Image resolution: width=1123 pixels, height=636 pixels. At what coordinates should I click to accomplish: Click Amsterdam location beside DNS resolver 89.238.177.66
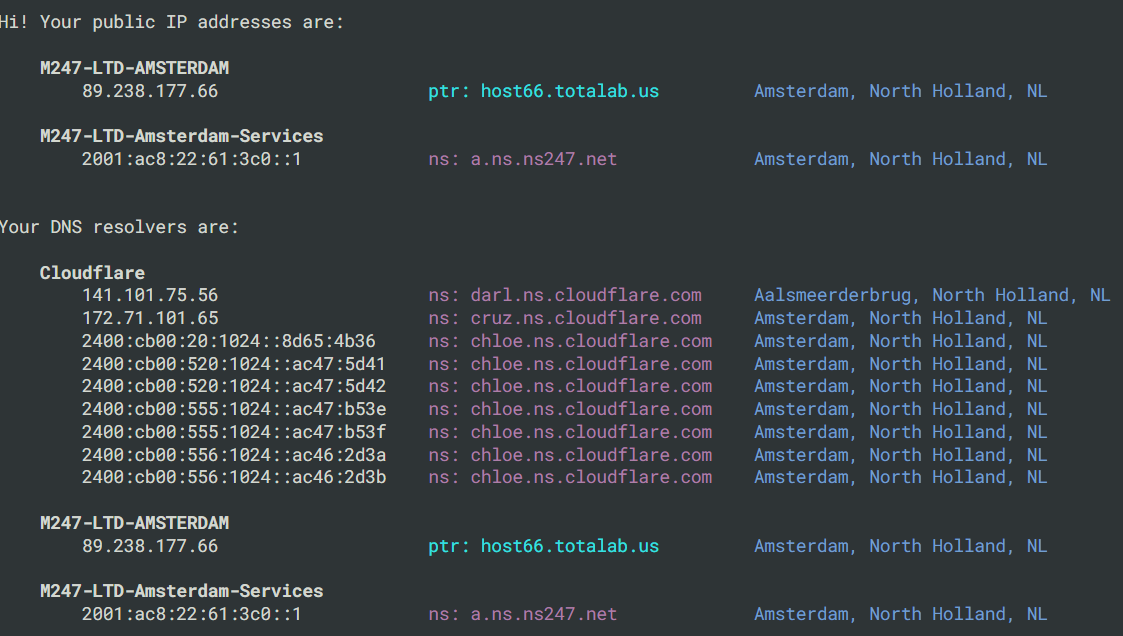900,546
